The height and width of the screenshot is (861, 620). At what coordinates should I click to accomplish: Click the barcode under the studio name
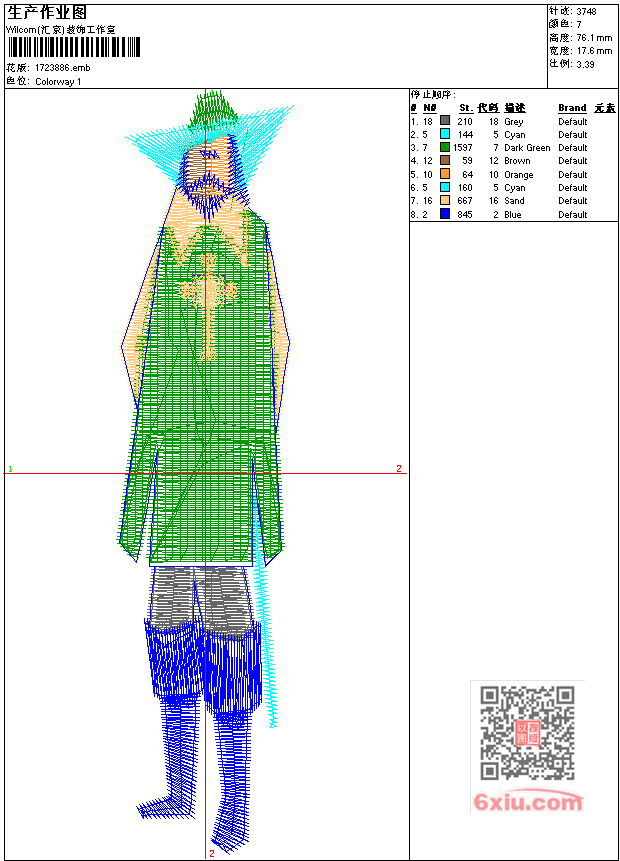pyautogui.click(x=74, y=47)
